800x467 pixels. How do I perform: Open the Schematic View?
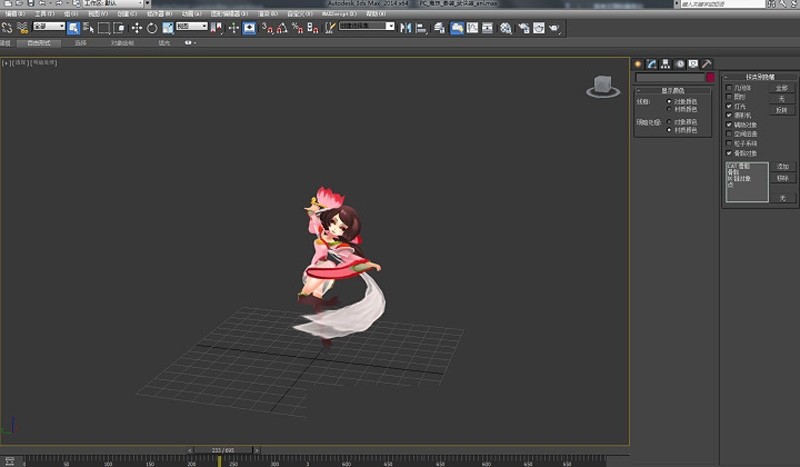click(487, 28)
